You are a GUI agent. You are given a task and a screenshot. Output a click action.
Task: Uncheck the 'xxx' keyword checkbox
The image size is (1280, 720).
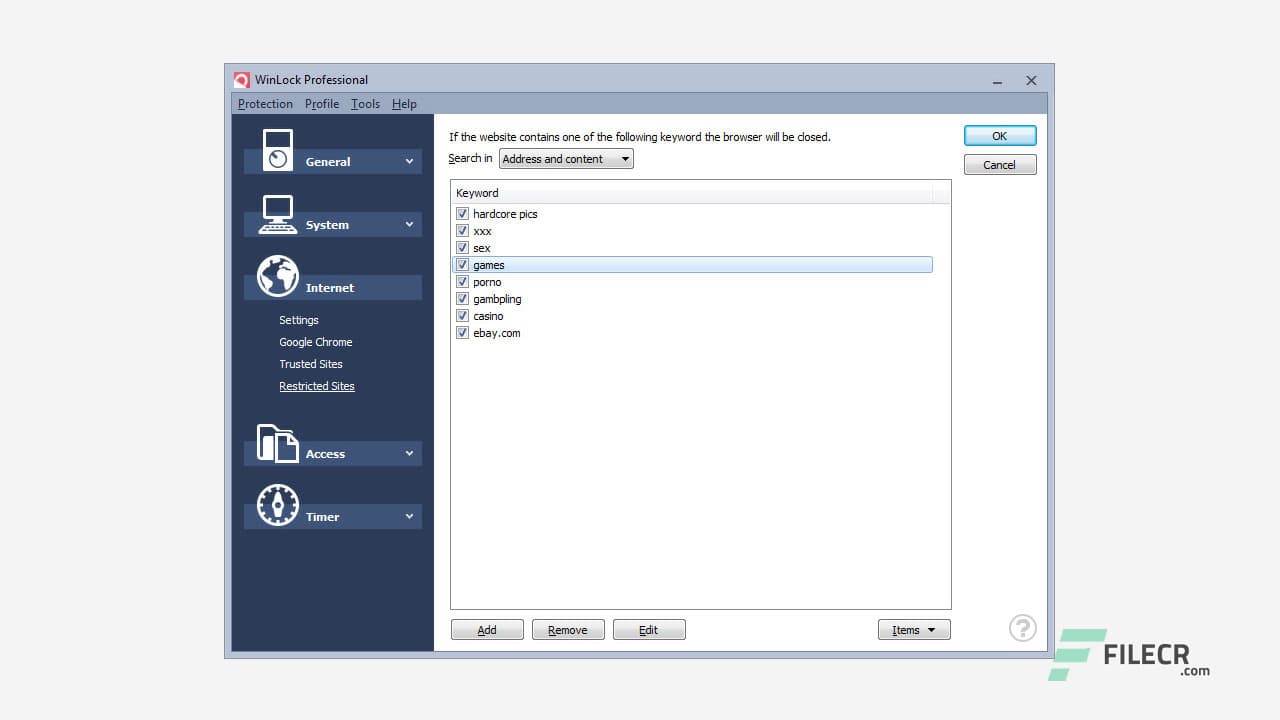(x=462, y=231)
